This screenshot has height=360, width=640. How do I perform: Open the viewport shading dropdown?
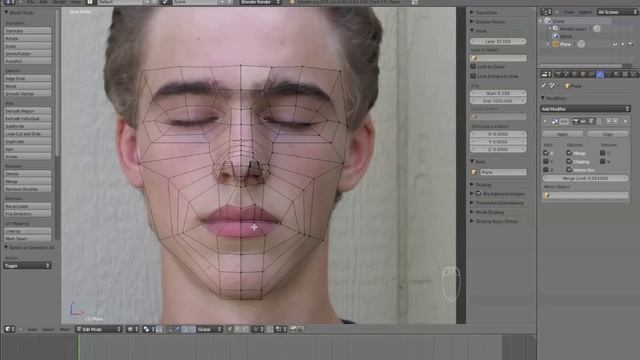pos(132,329)
